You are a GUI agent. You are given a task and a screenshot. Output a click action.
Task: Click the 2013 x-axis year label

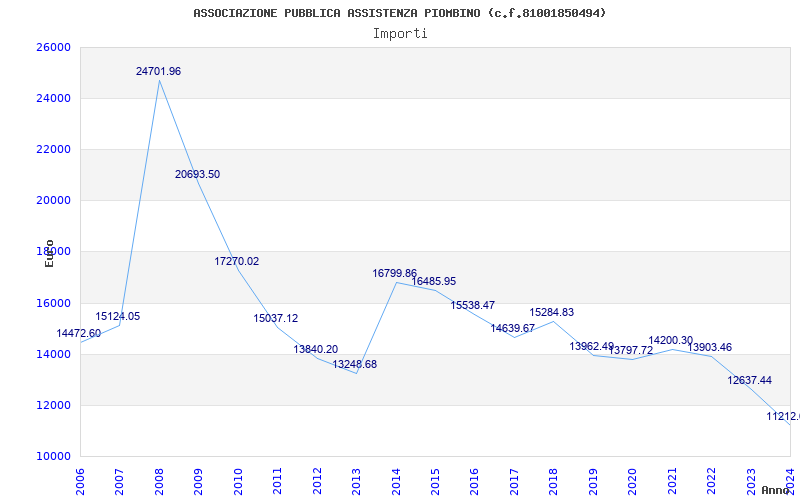356,482
